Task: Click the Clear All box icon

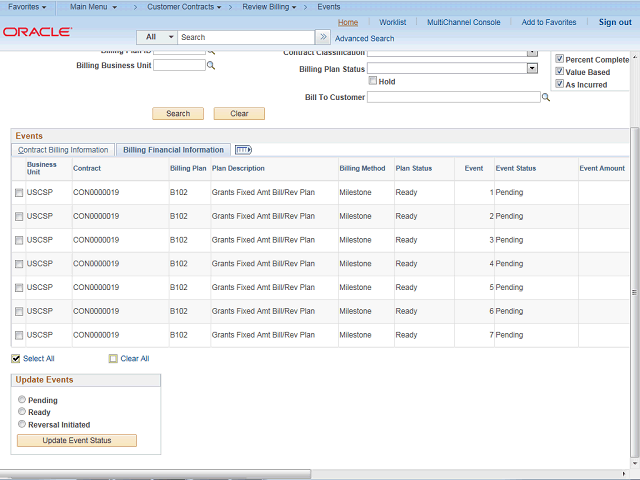Action: [113, 358]
